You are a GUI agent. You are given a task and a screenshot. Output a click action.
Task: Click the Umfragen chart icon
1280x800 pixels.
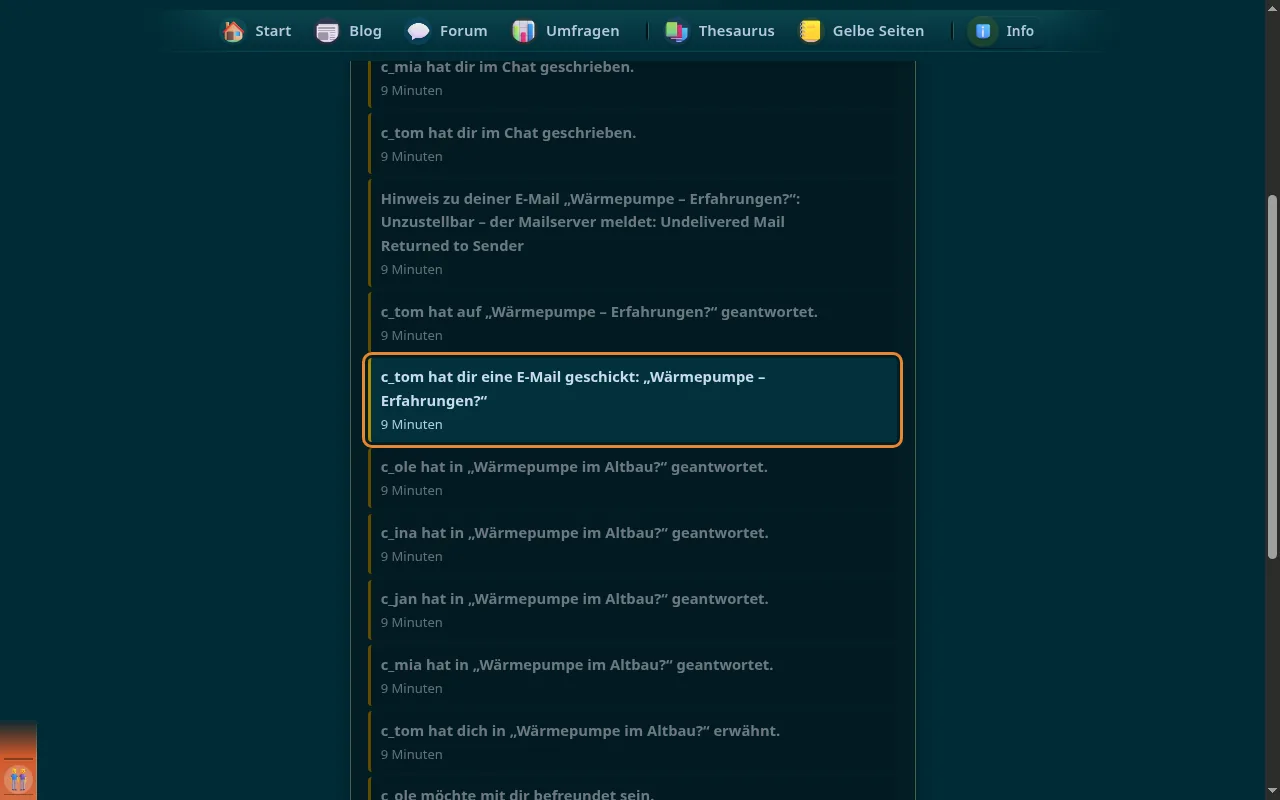pyautogui.click(x=524, y=31)
